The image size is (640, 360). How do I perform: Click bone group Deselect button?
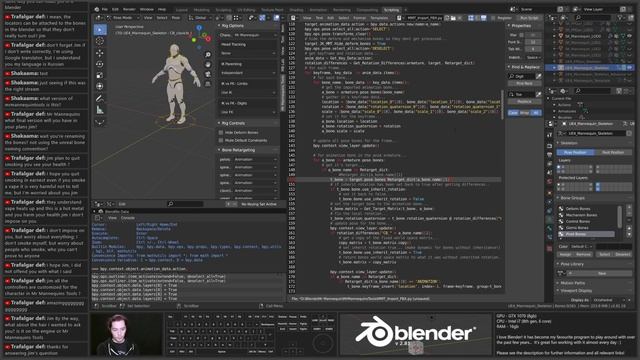coord(622,254)
